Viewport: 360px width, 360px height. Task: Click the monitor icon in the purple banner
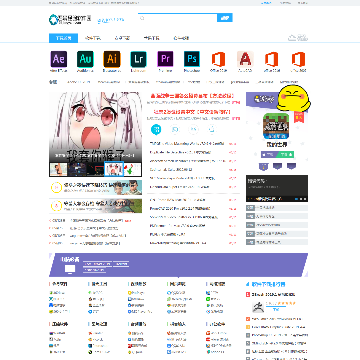[70, 269]
